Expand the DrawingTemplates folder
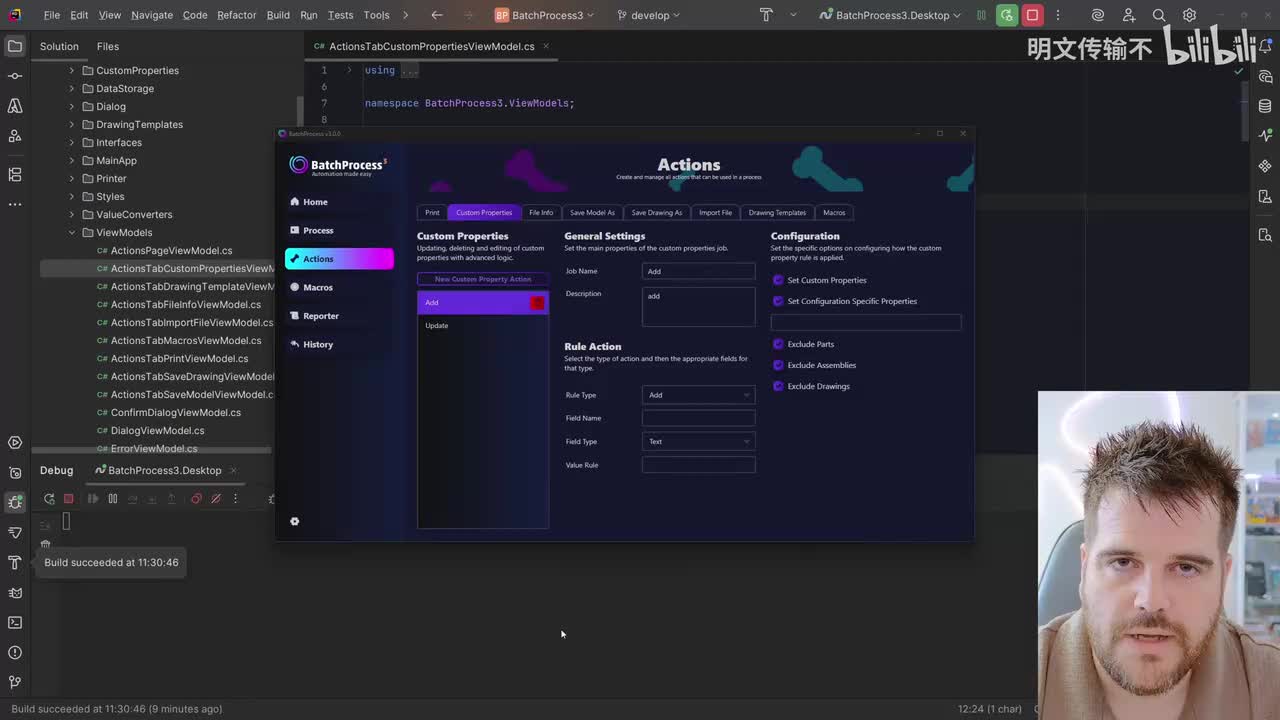Viewport: 1280px width, 720px height. coord(72,125)
